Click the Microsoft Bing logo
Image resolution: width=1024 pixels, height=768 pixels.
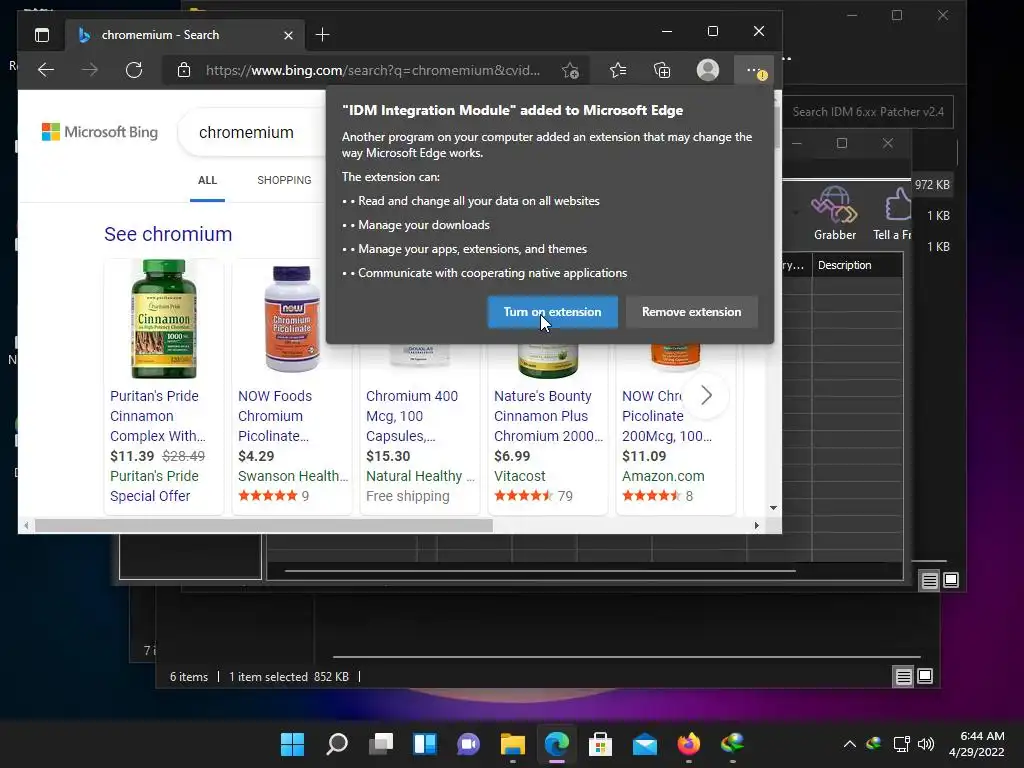point(100,132)
